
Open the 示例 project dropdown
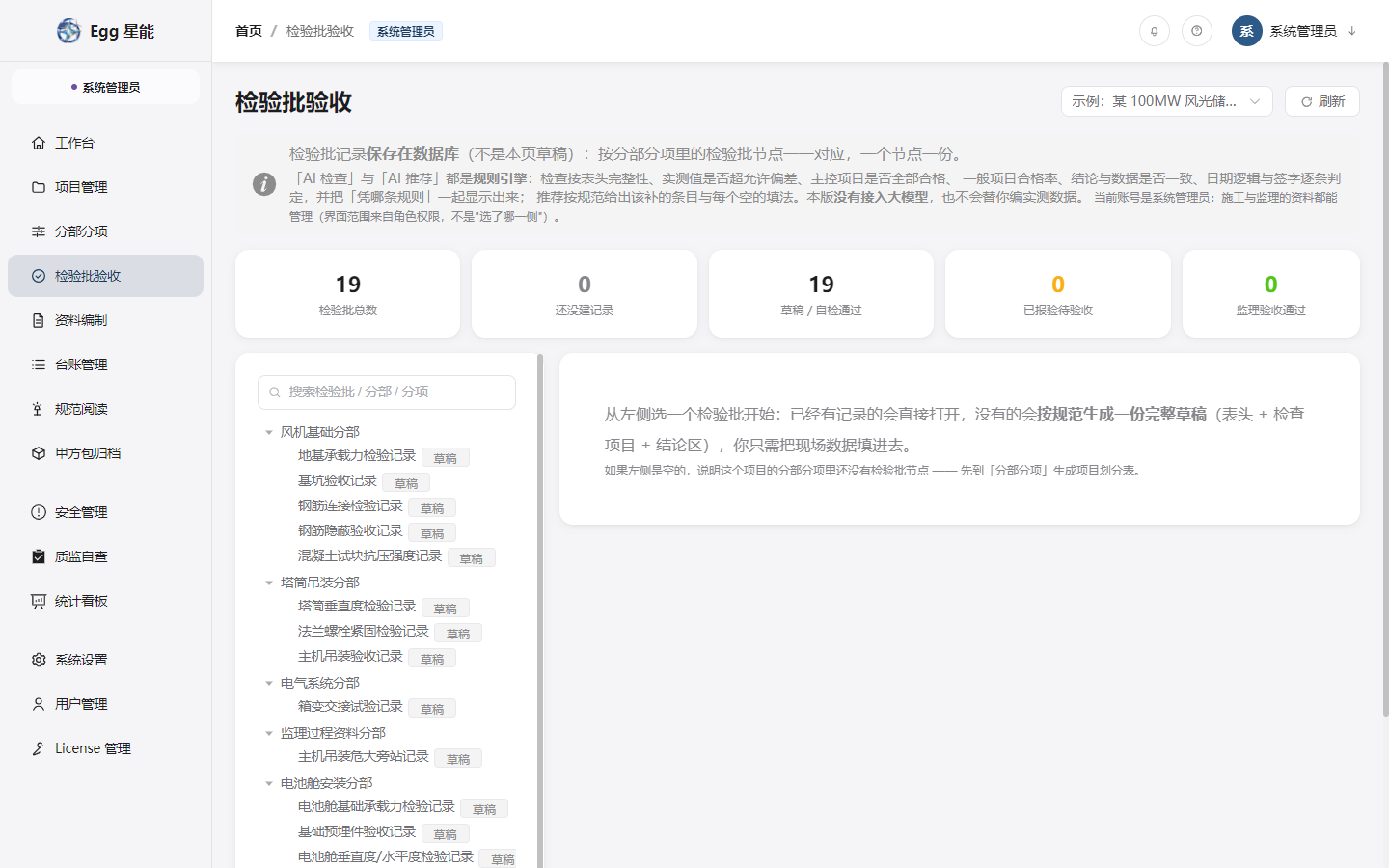(1167, 101)
